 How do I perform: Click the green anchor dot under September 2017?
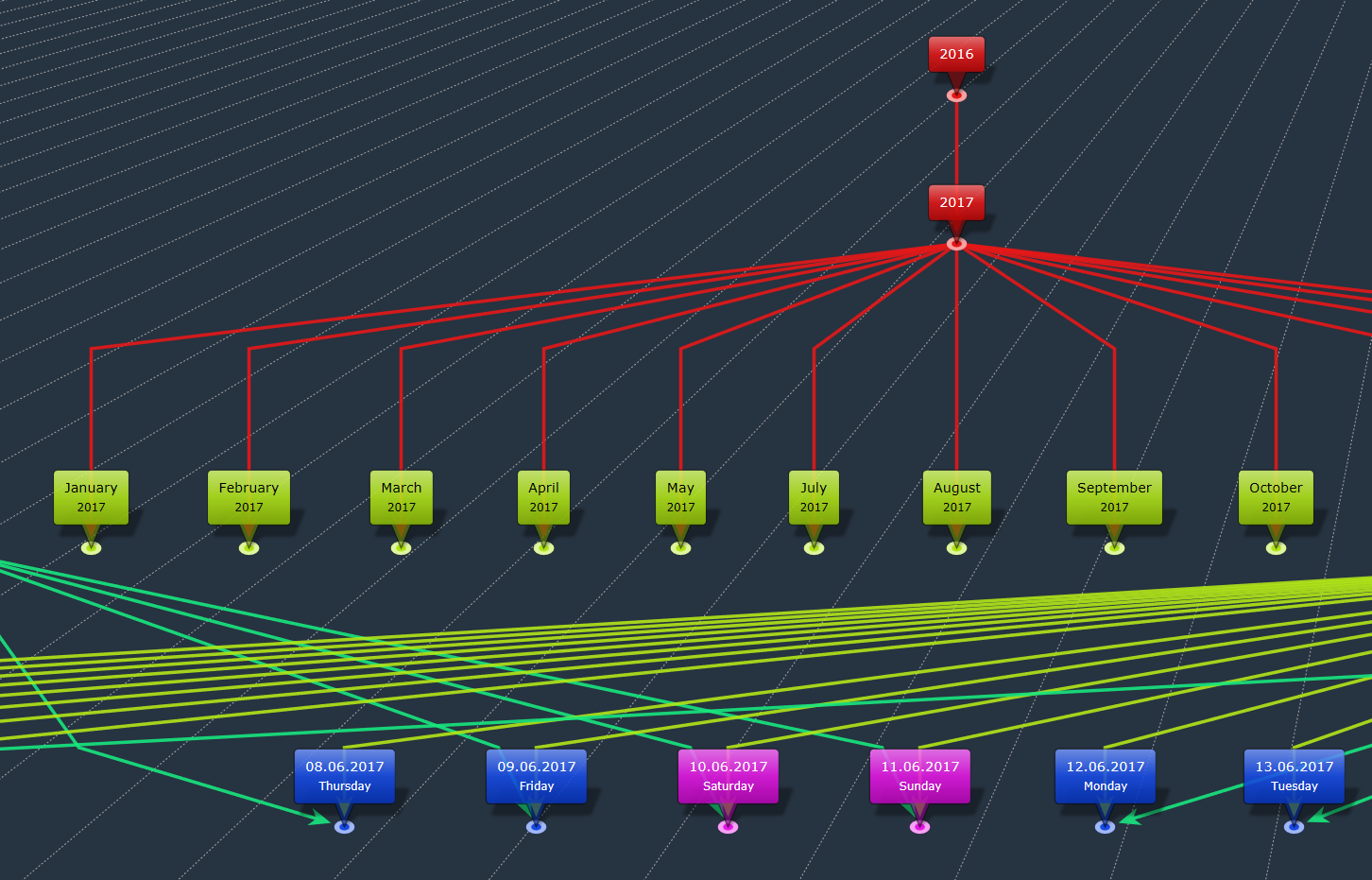pyautogui.click(x=1114, y=548)
